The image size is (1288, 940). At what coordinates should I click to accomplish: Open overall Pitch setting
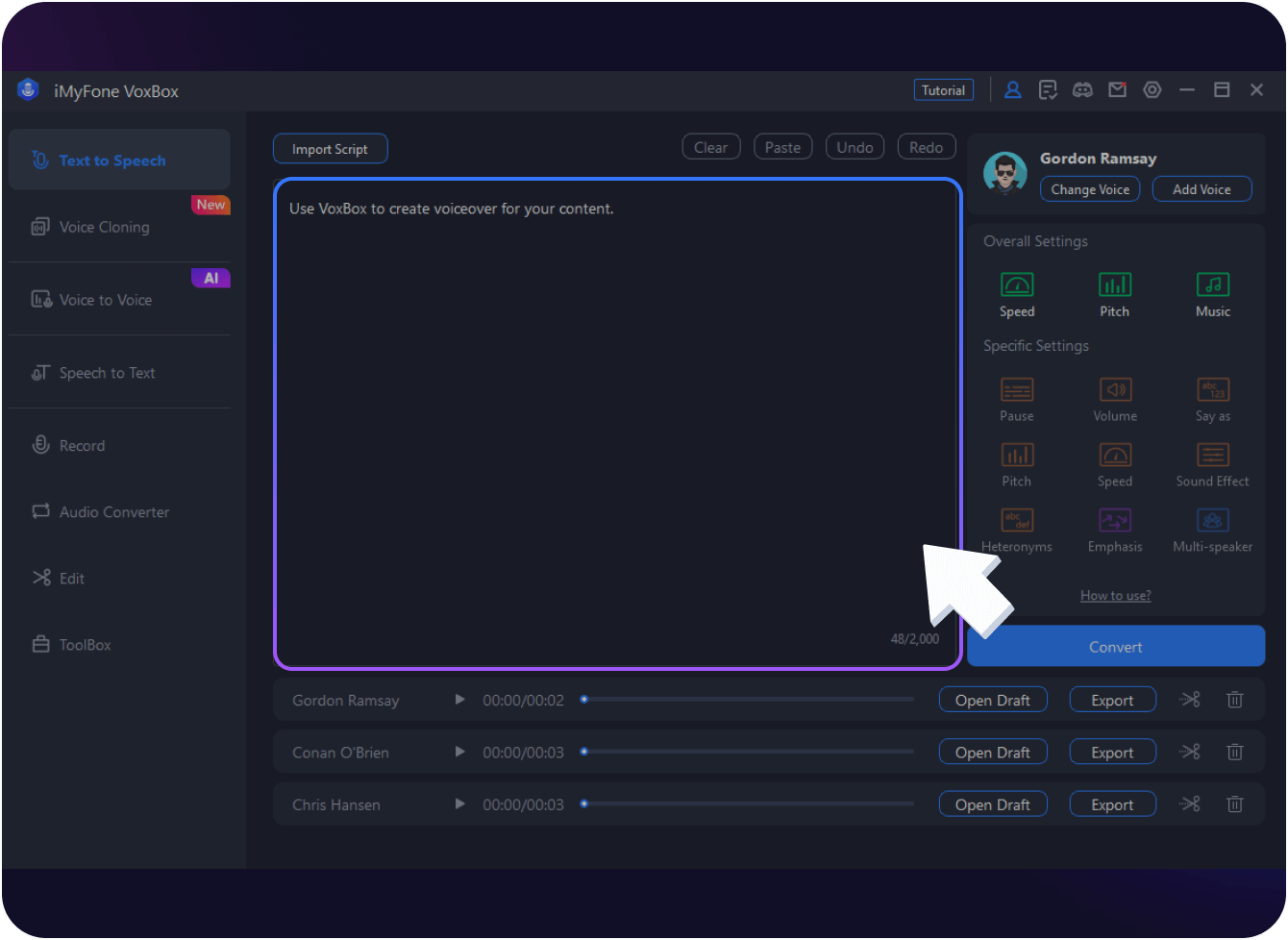click(x=1115, y=295)
